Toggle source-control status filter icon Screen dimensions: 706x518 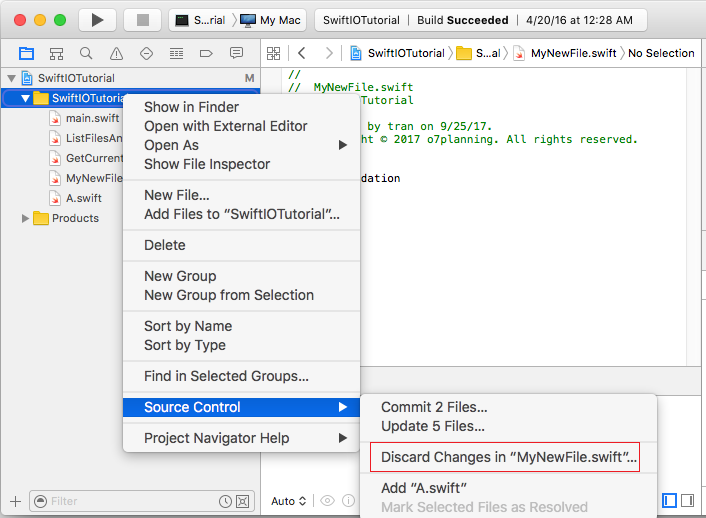pos(243,501)
